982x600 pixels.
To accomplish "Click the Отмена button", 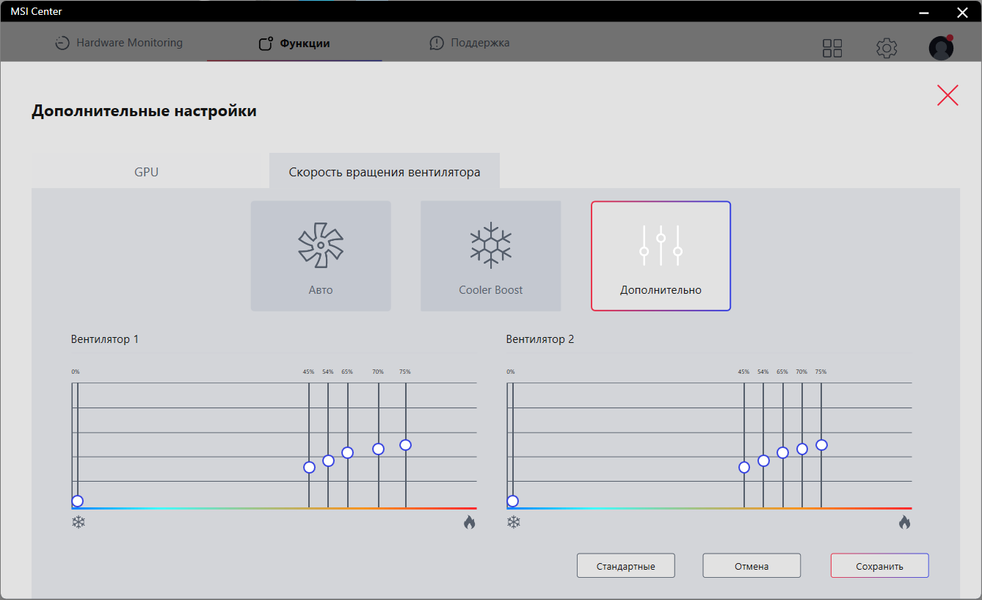I will [752, 566].
